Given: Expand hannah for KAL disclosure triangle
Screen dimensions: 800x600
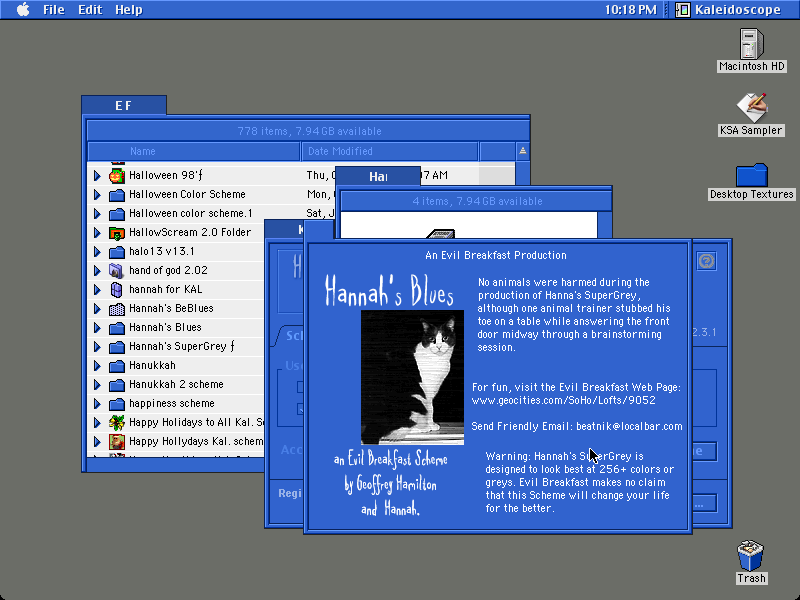Looking at the screenshot, I should (x=97, y=290).
